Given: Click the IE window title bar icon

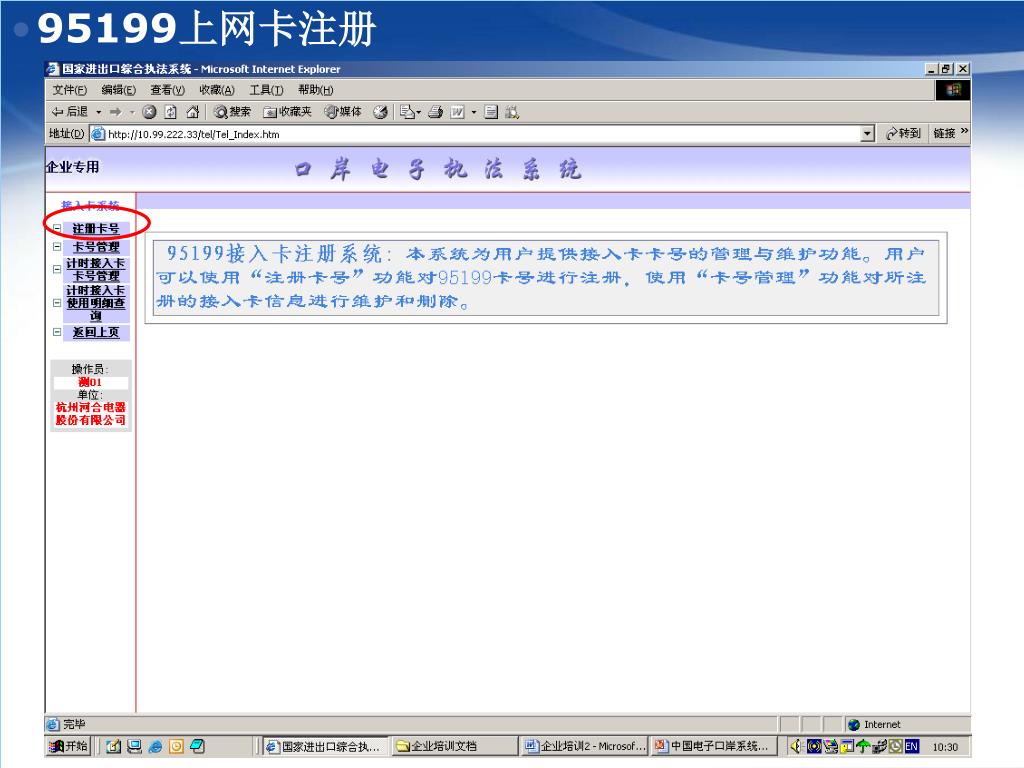Looking at the screenshot, I should pyautogui.click(x=53, y=69).
